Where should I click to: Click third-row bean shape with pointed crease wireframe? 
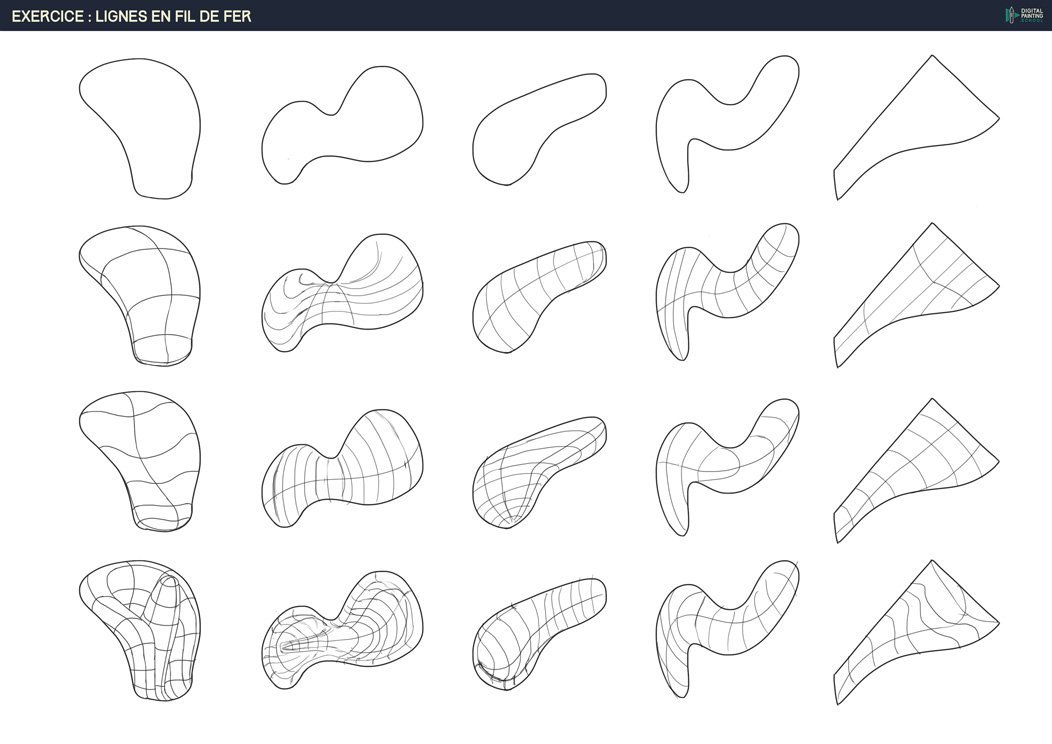pos(538,470)
